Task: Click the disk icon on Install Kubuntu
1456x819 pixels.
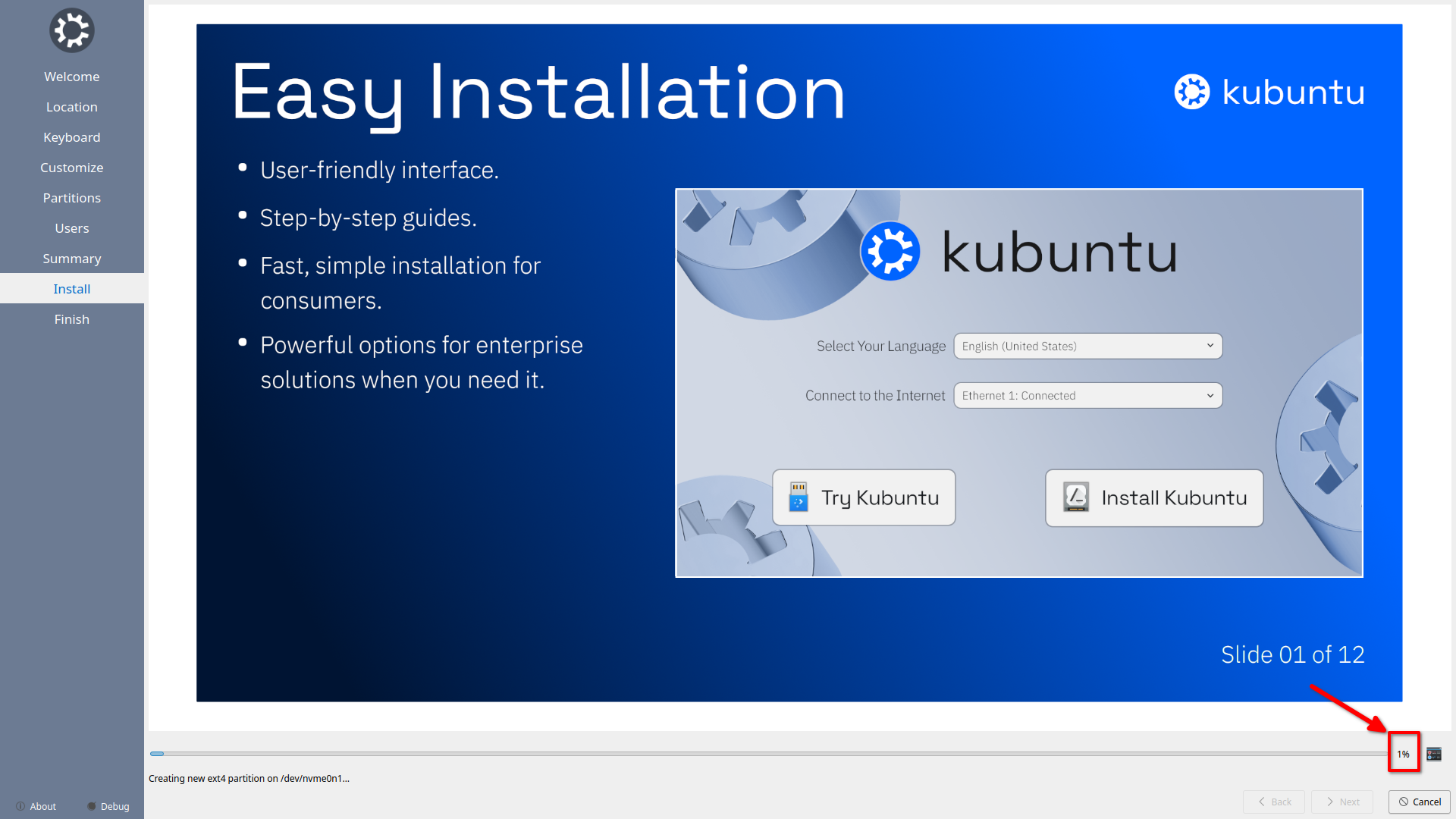Action: coord(1075,497)
